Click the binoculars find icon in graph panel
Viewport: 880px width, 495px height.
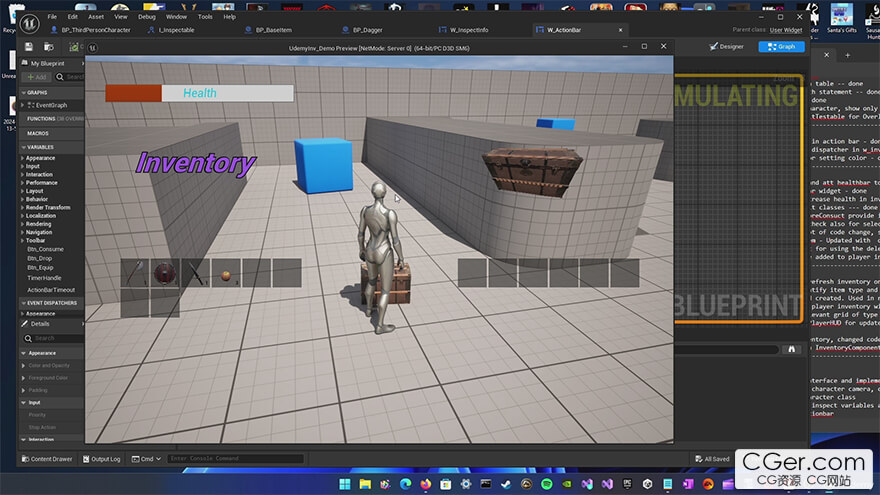[791, 349]
